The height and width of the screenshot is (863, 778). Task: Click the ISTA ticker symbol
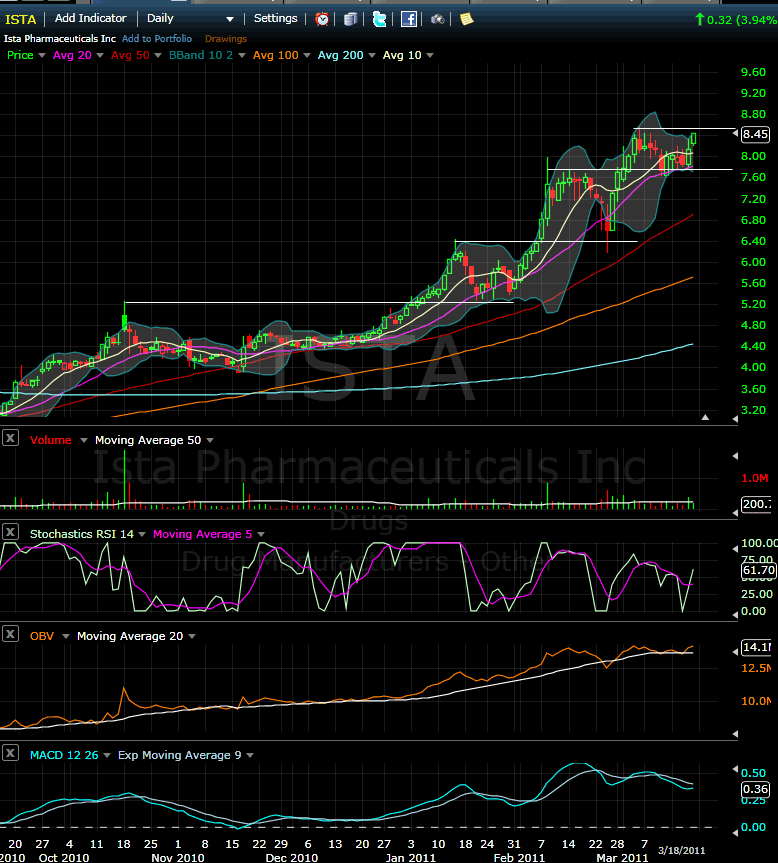point(20,19)
